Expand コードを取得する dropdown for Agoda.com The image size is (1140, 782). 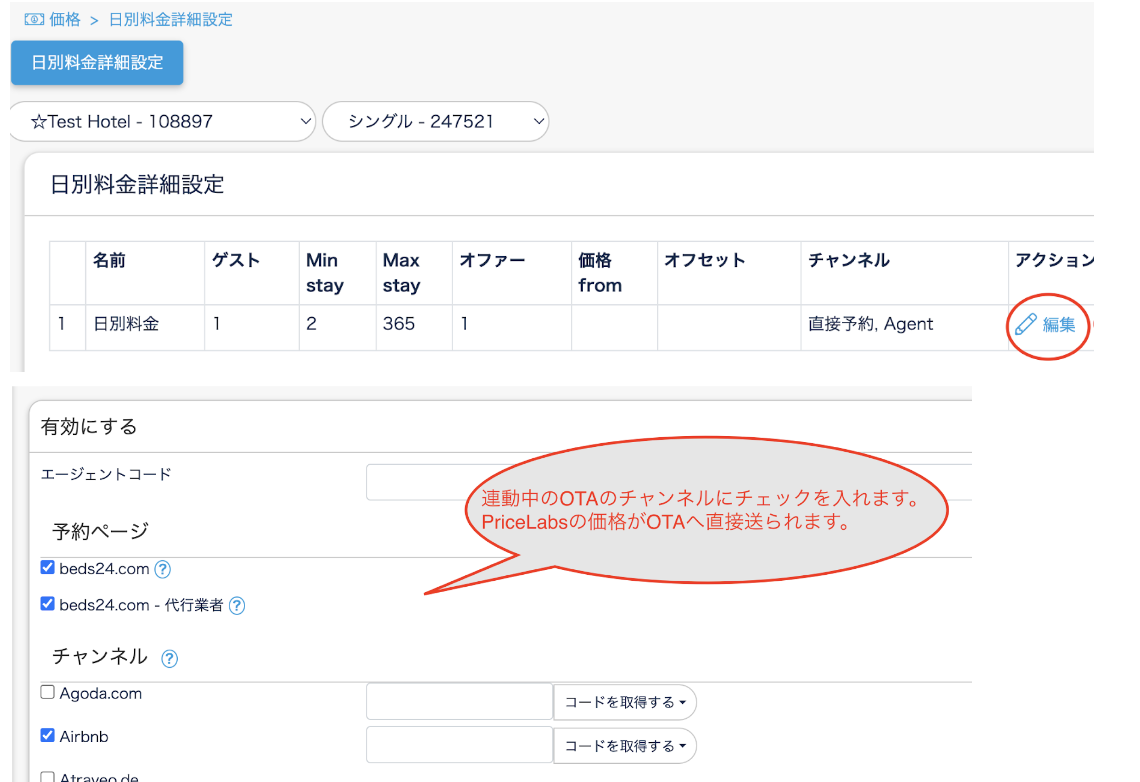pos(625,702)
